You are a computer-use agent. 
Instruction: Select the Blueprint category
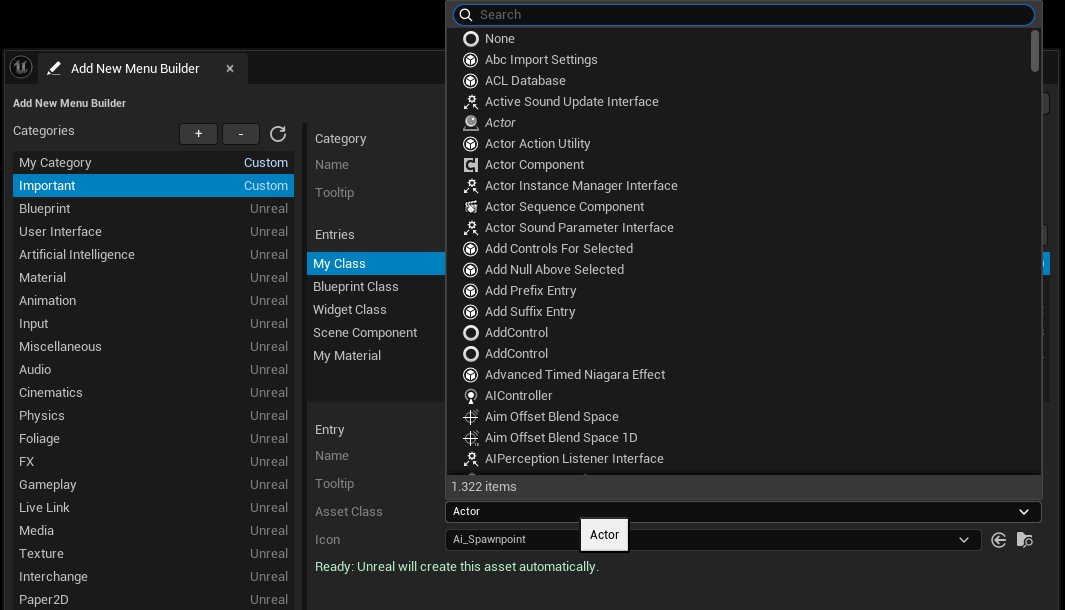click(154, 209)
